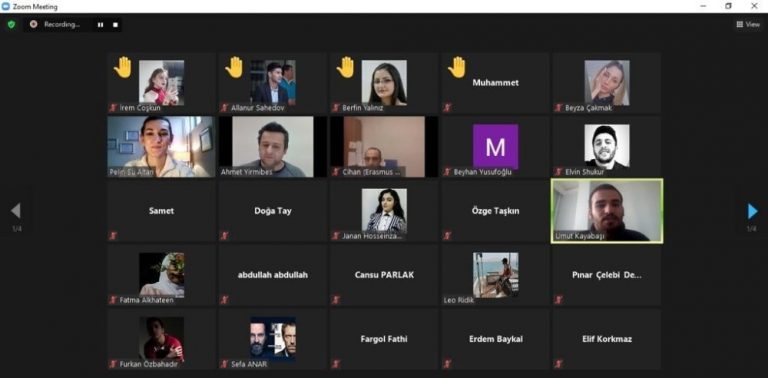This screenshot has height=378, width=768.
Task: Click muted microphone icon on Sefa ANAR
Action: [x=224, y=364]
